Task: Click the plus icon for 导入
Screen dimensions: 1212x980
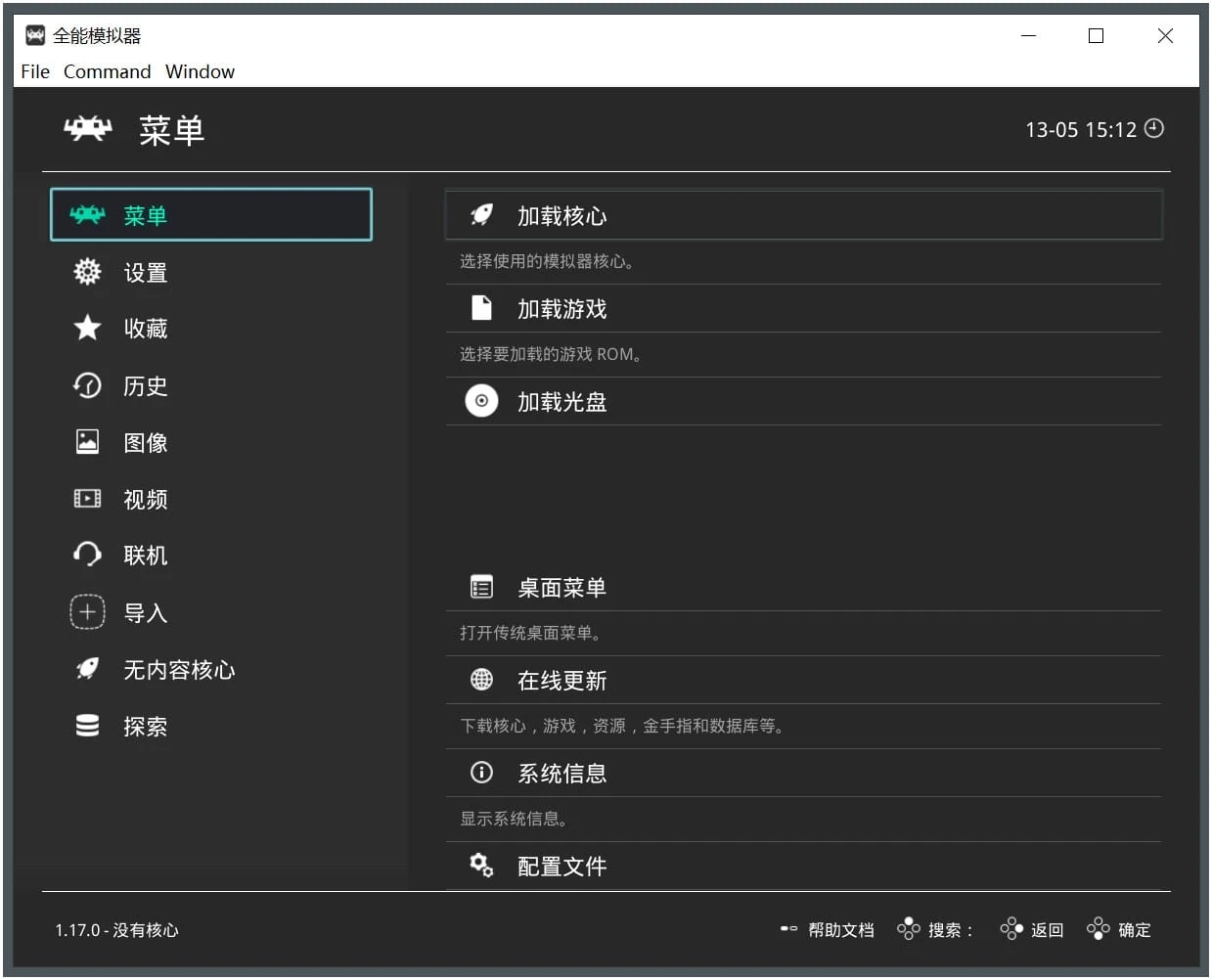Action: (87, 612)
